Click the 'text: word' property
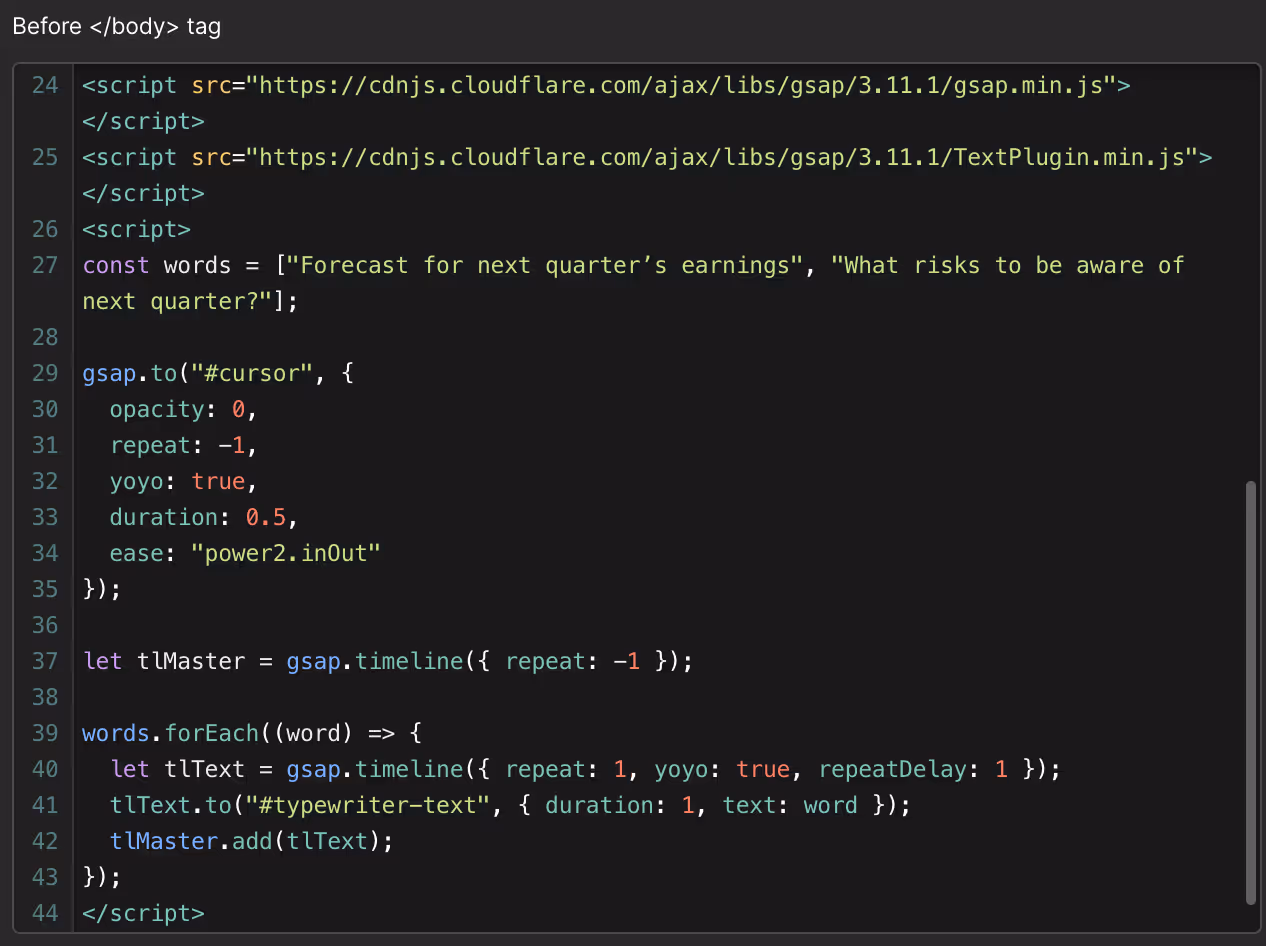Viewport: 1266px width, 946px height. point(790,805)
